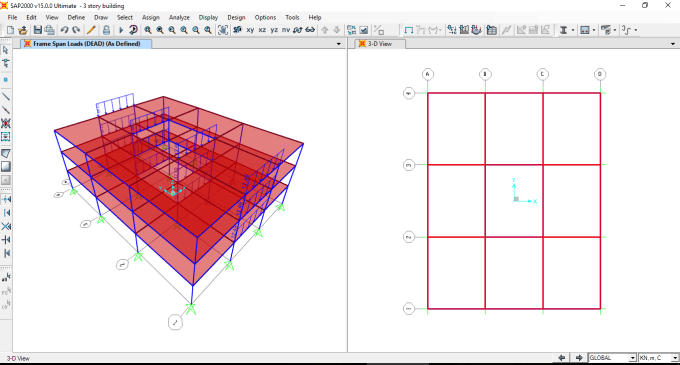This screenshot has width=680, height=365.
Task: Select the right 3-D View tab
Action: [379, 44]
